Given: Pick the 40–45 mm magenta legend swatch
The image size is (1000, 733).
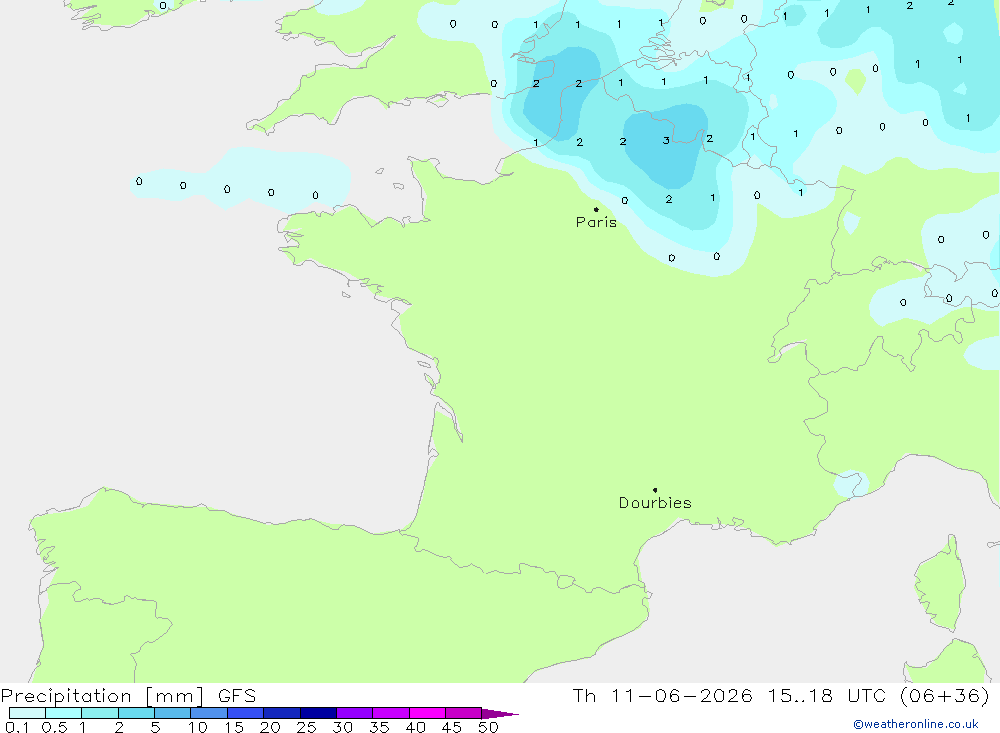Looking at the screenshot, I should [427, 713].
